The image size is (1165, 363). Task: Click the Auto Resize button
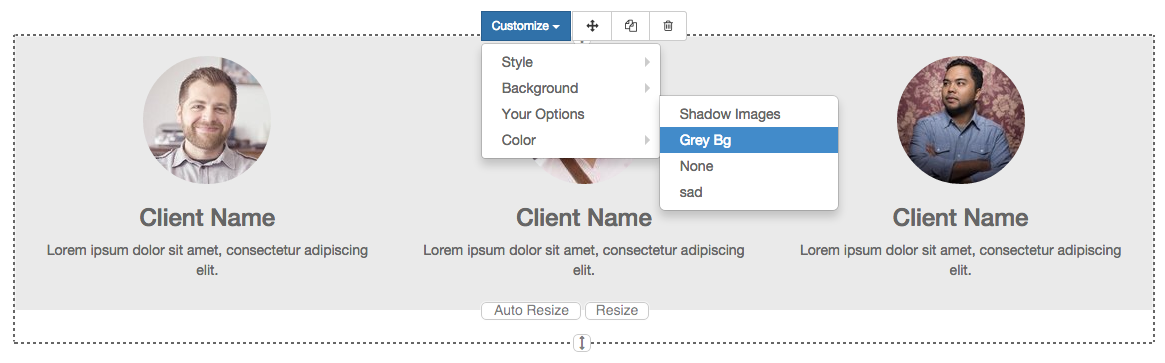(531, 310)
